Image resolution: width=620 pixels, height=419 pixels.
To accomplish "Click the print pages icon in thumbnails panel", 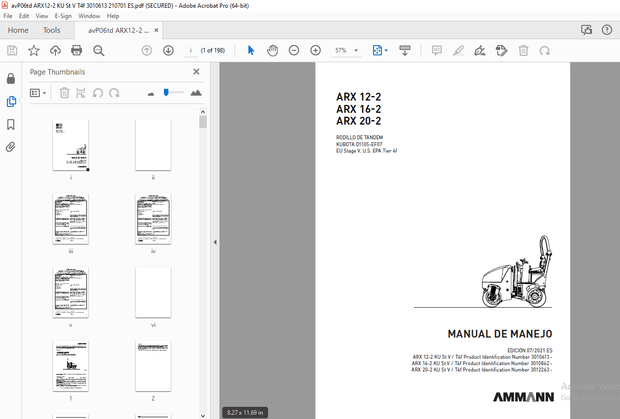I will pyautogui.click(x=81, y=93).
